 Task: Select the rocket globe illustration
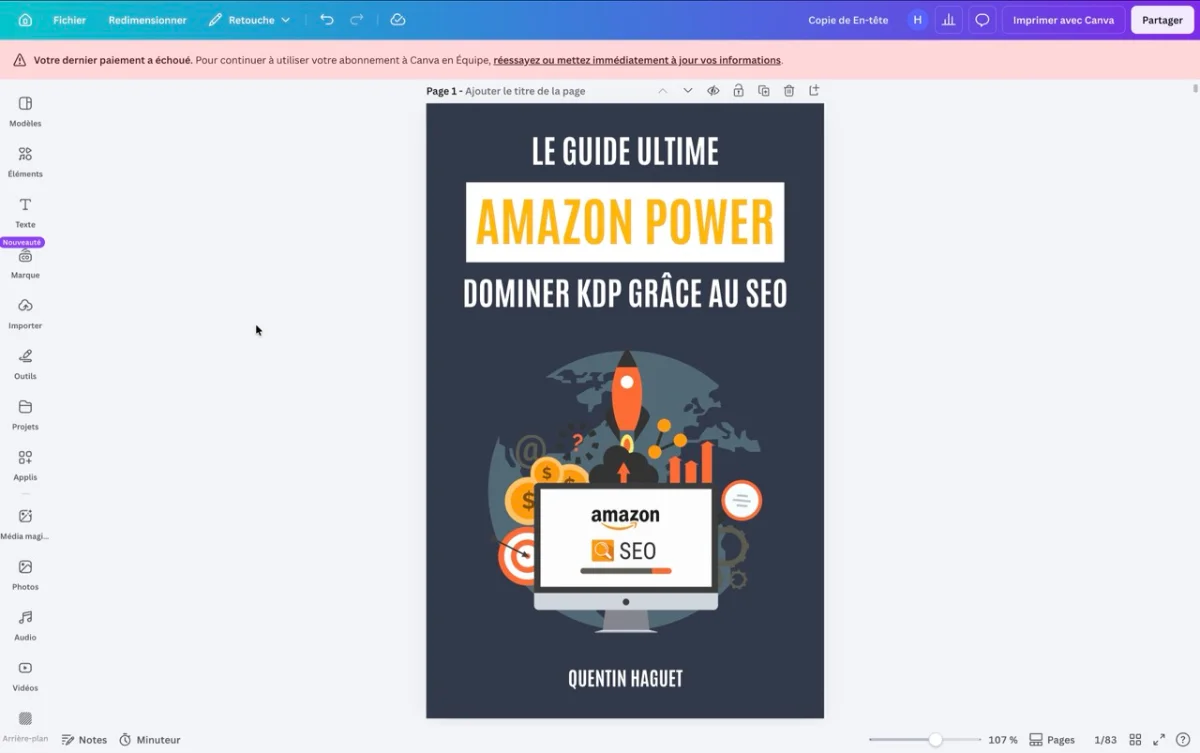point(625,490)
